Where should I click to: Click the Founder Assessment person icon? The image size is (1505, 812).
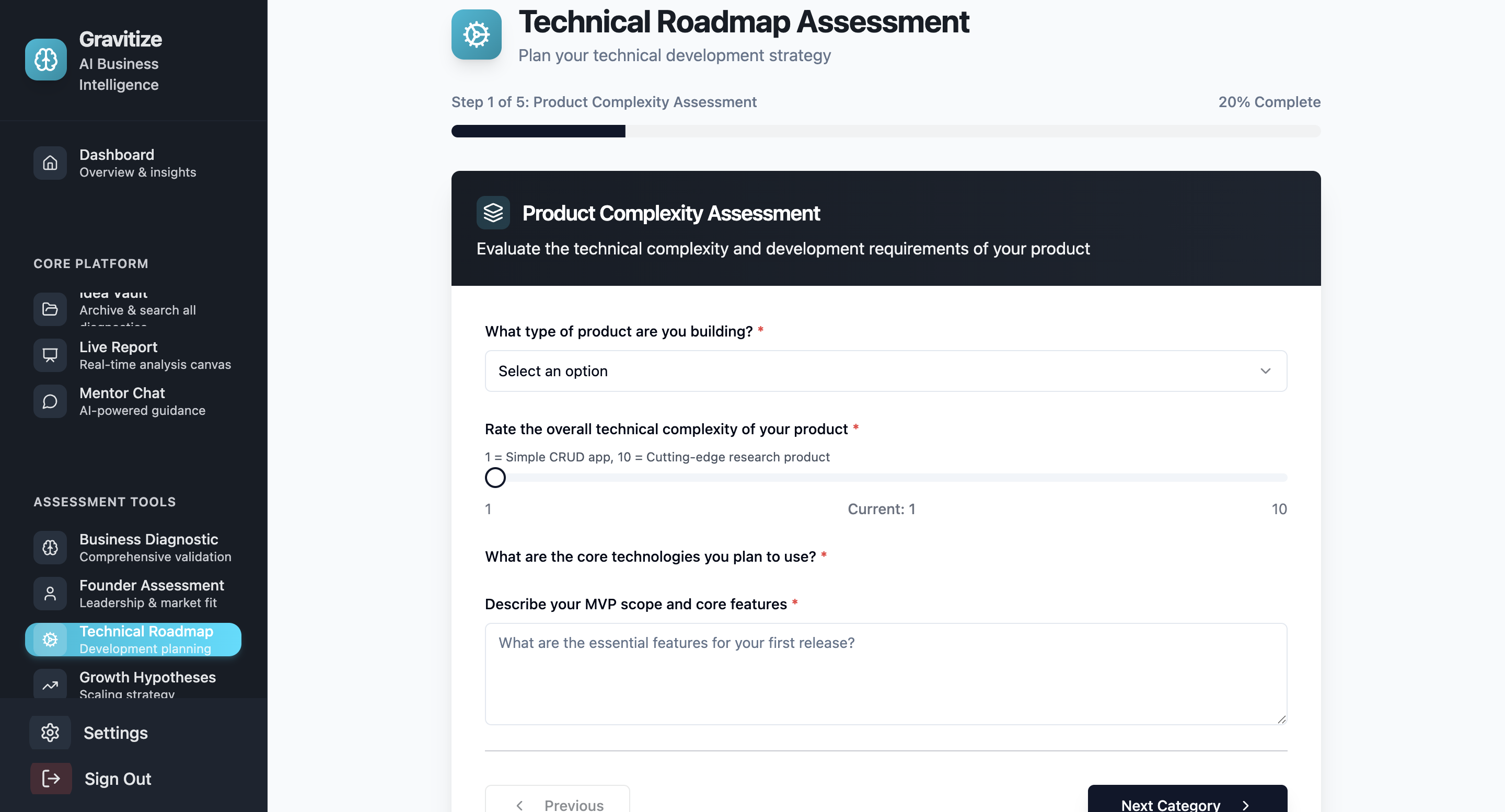[50, 594]
